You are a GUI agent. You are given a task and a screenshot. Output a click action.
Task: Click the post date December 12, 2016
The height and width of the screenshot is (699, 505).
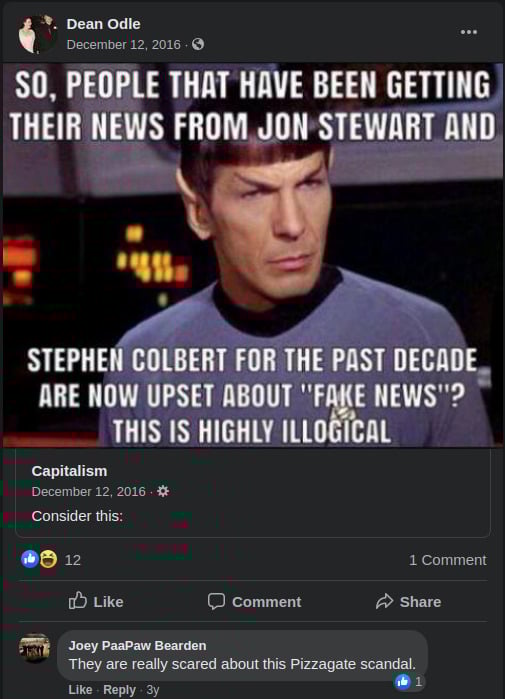click(123, 45)
